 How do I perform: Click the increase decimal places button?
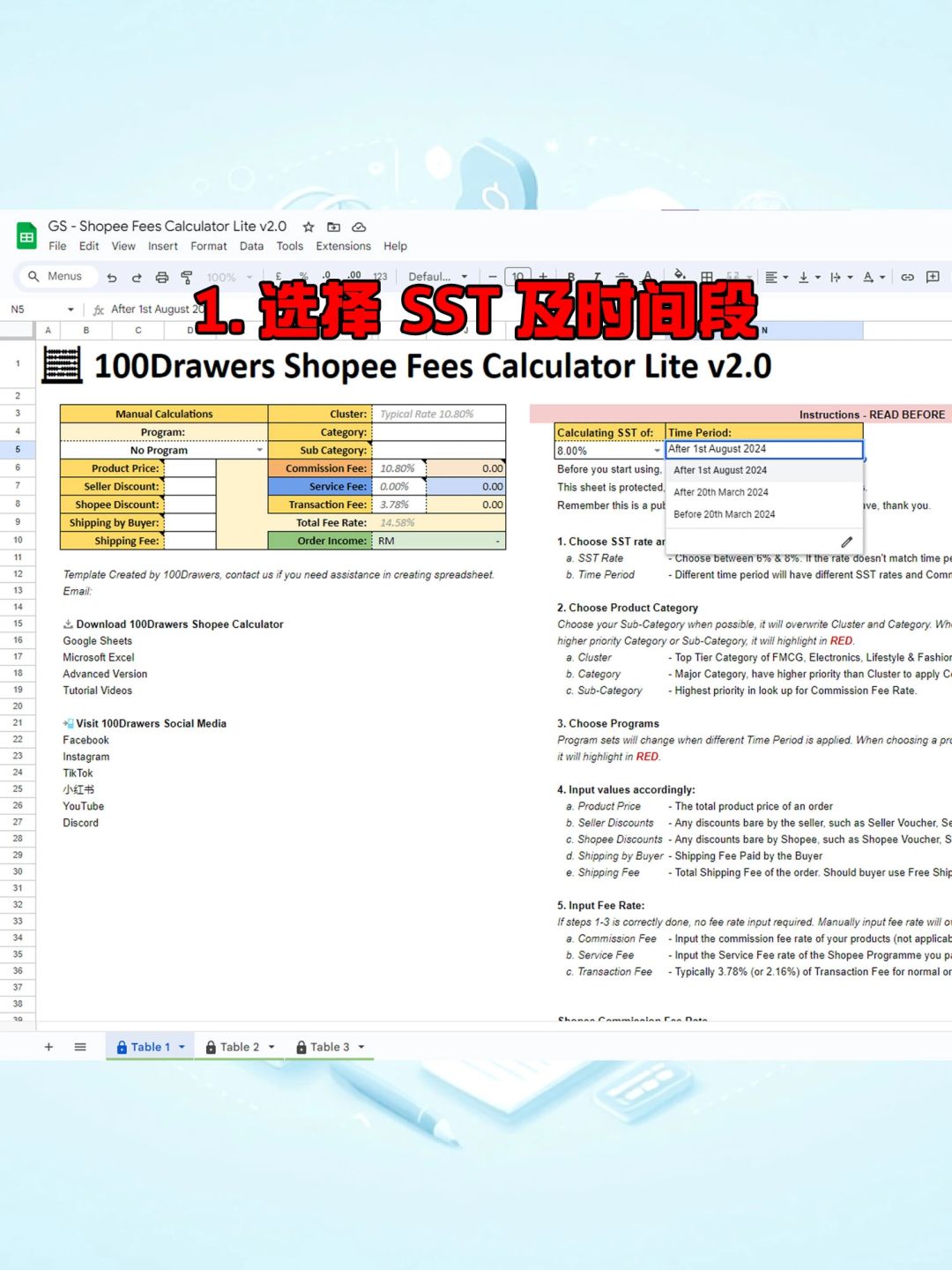tap(353, 277)
